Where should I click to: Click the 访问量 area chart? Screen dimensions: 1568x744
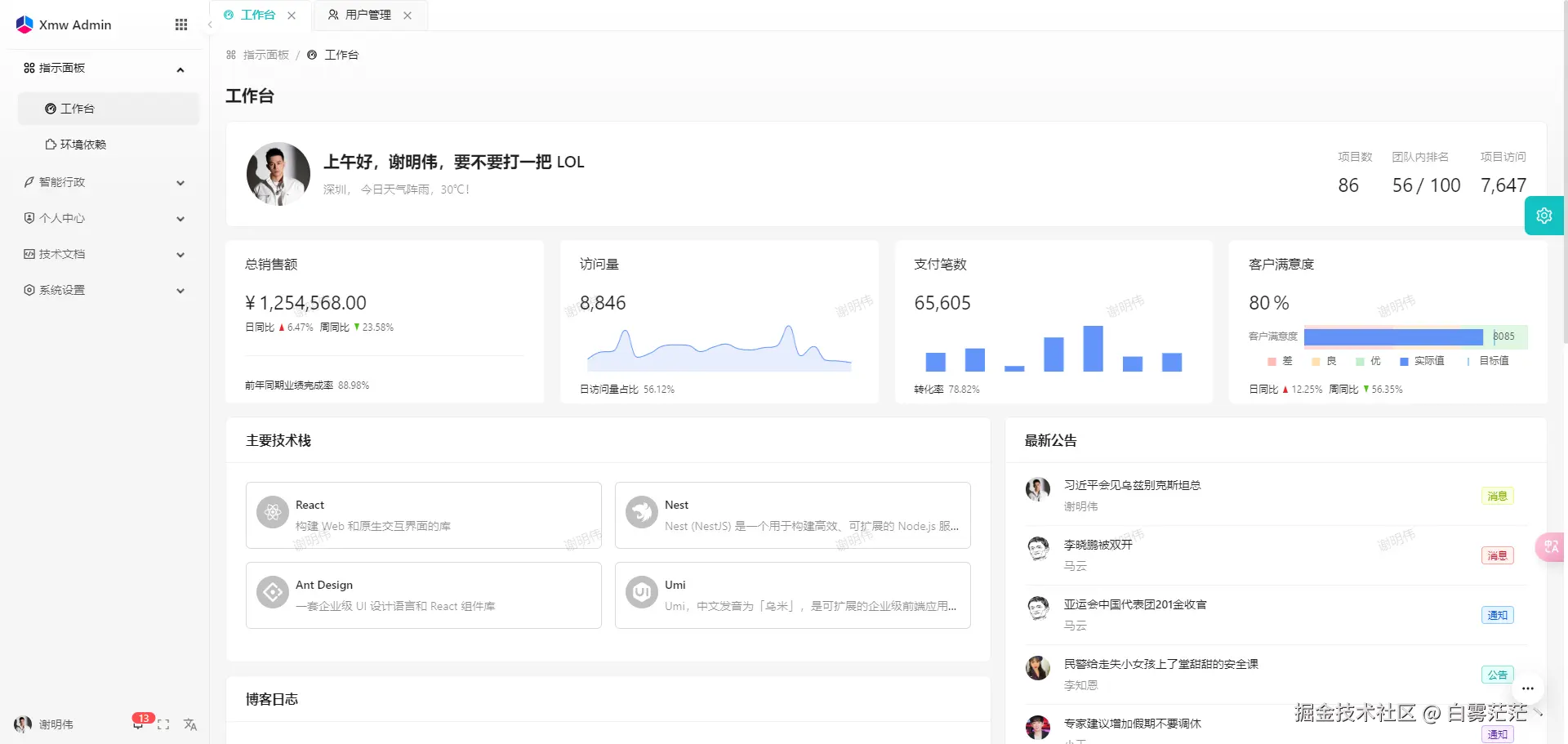coord(719,349)
